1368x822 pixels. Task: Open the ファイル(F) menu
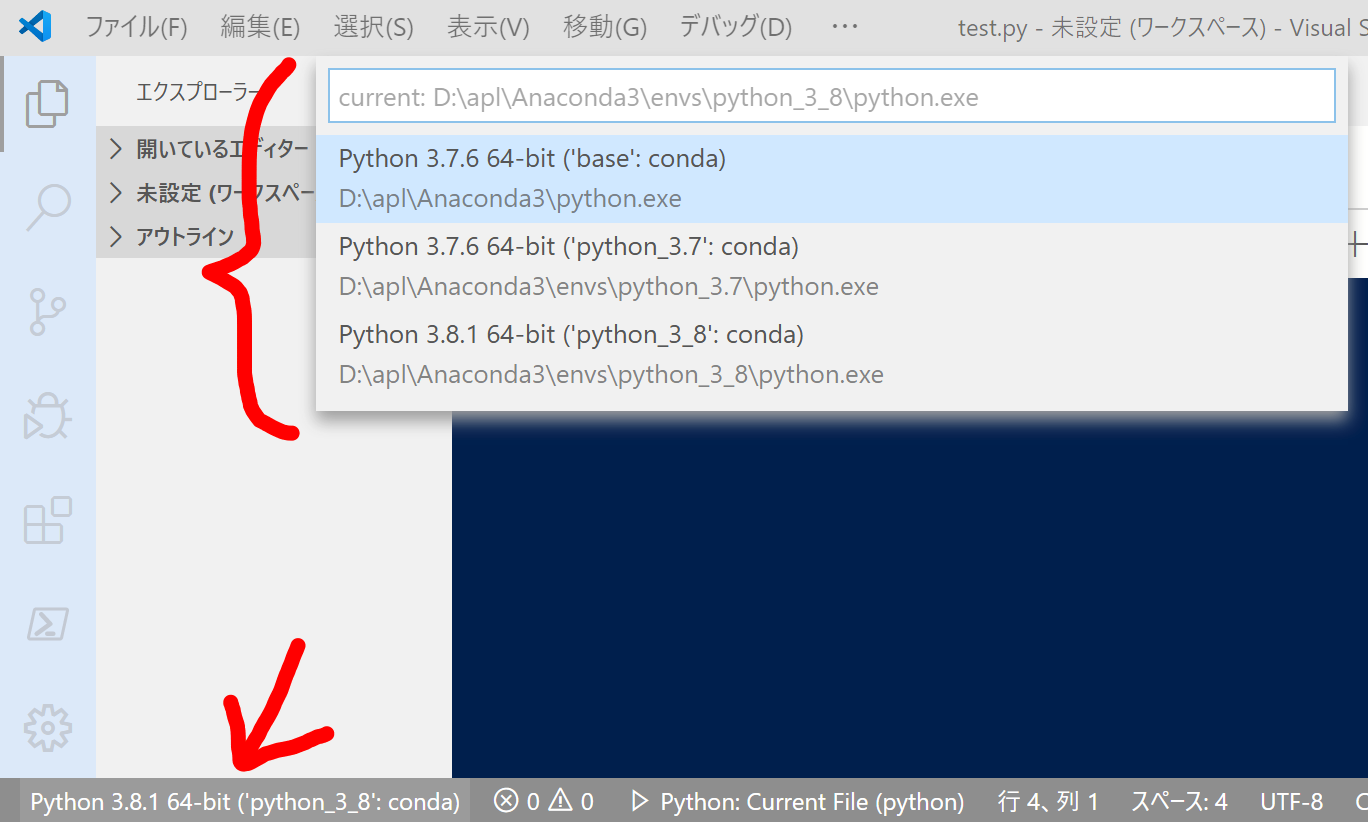point(137,27)
